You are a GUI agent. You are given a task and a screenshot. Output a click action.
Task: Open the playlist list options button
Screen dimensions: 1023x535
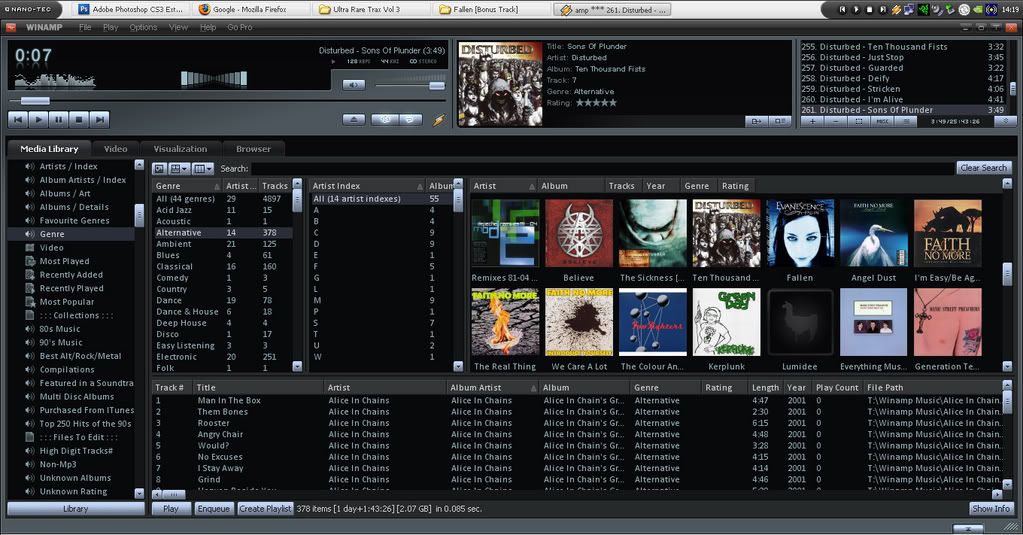(x=906, y=121)
